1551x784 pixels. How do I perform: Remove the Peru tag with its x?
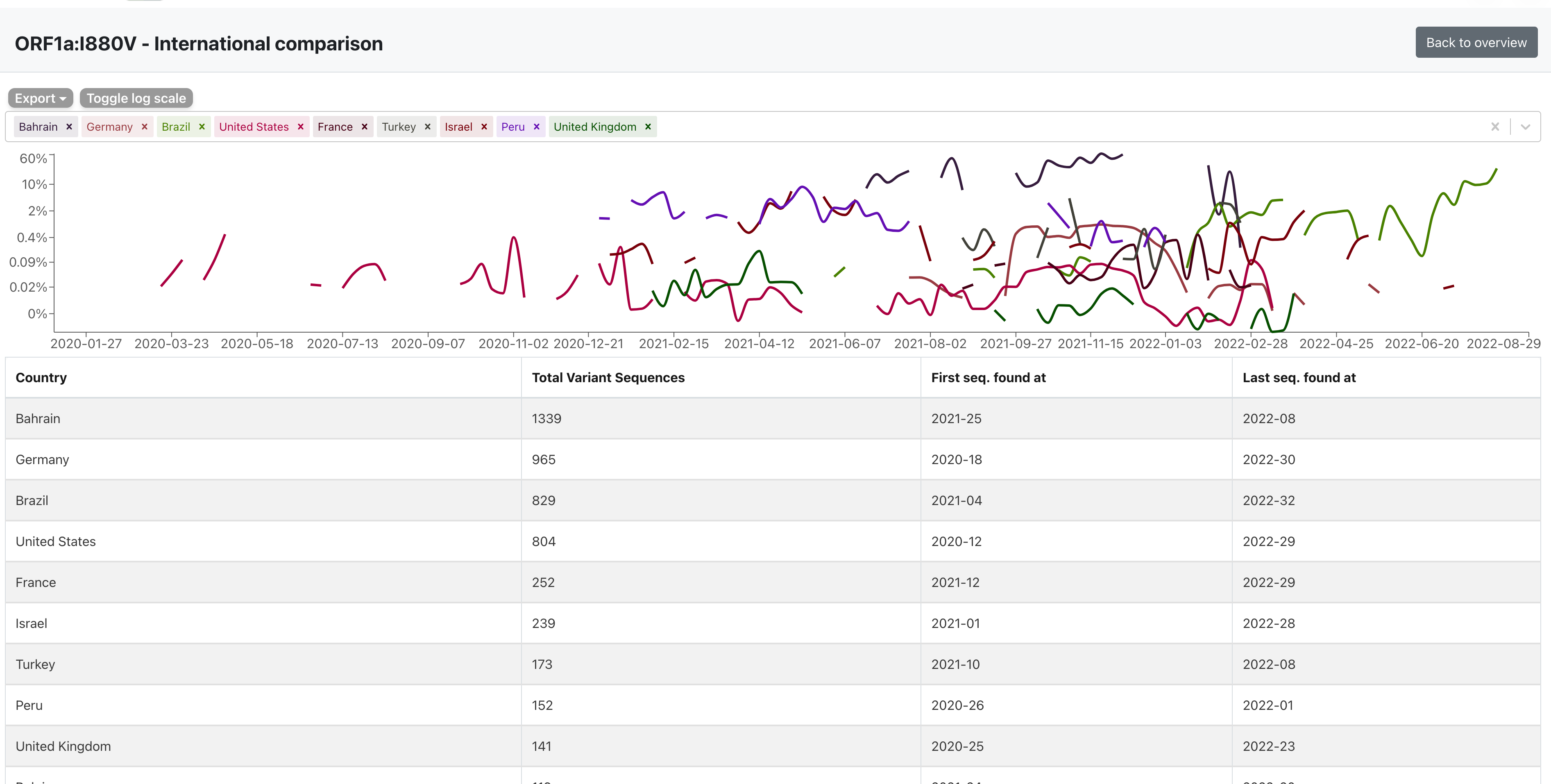(537, 127)
